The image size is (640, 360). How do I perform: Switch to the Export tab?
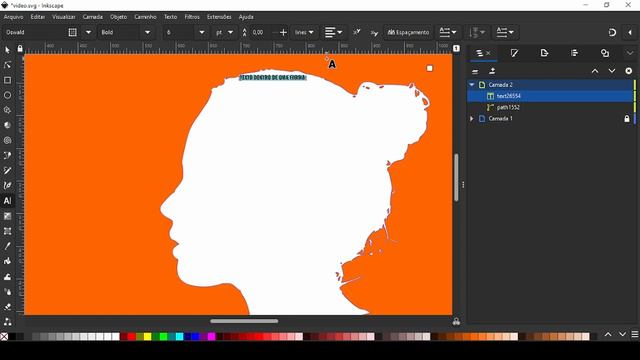pyautogui.click(x=544, y=53)
